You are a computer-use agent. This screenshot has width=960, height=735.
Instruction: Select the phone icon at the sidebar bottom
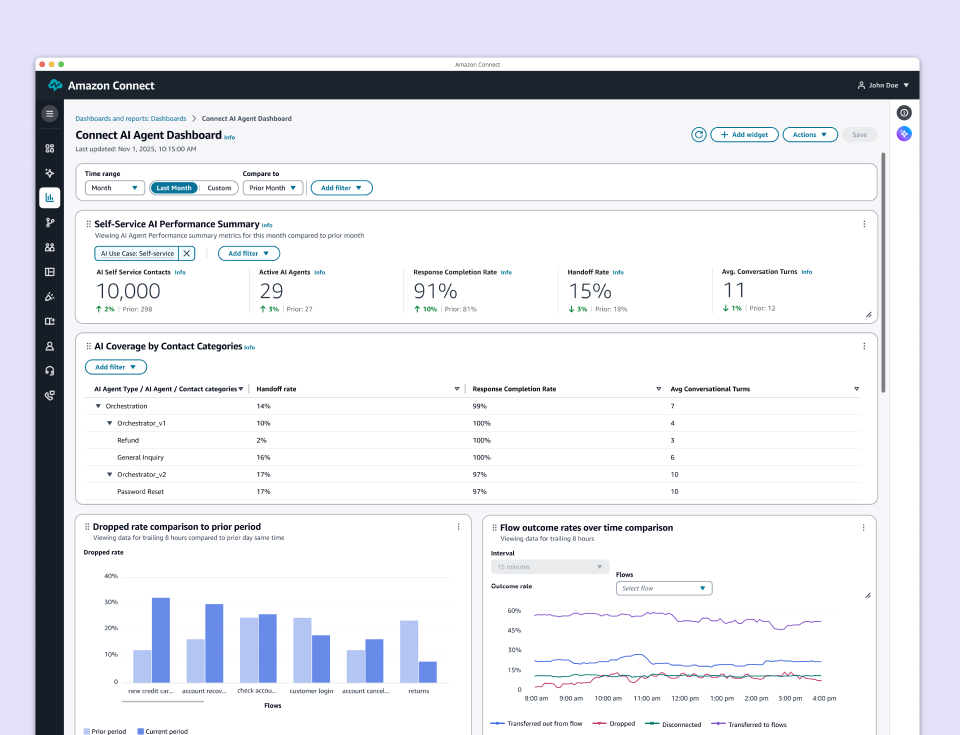coord(49,395)
